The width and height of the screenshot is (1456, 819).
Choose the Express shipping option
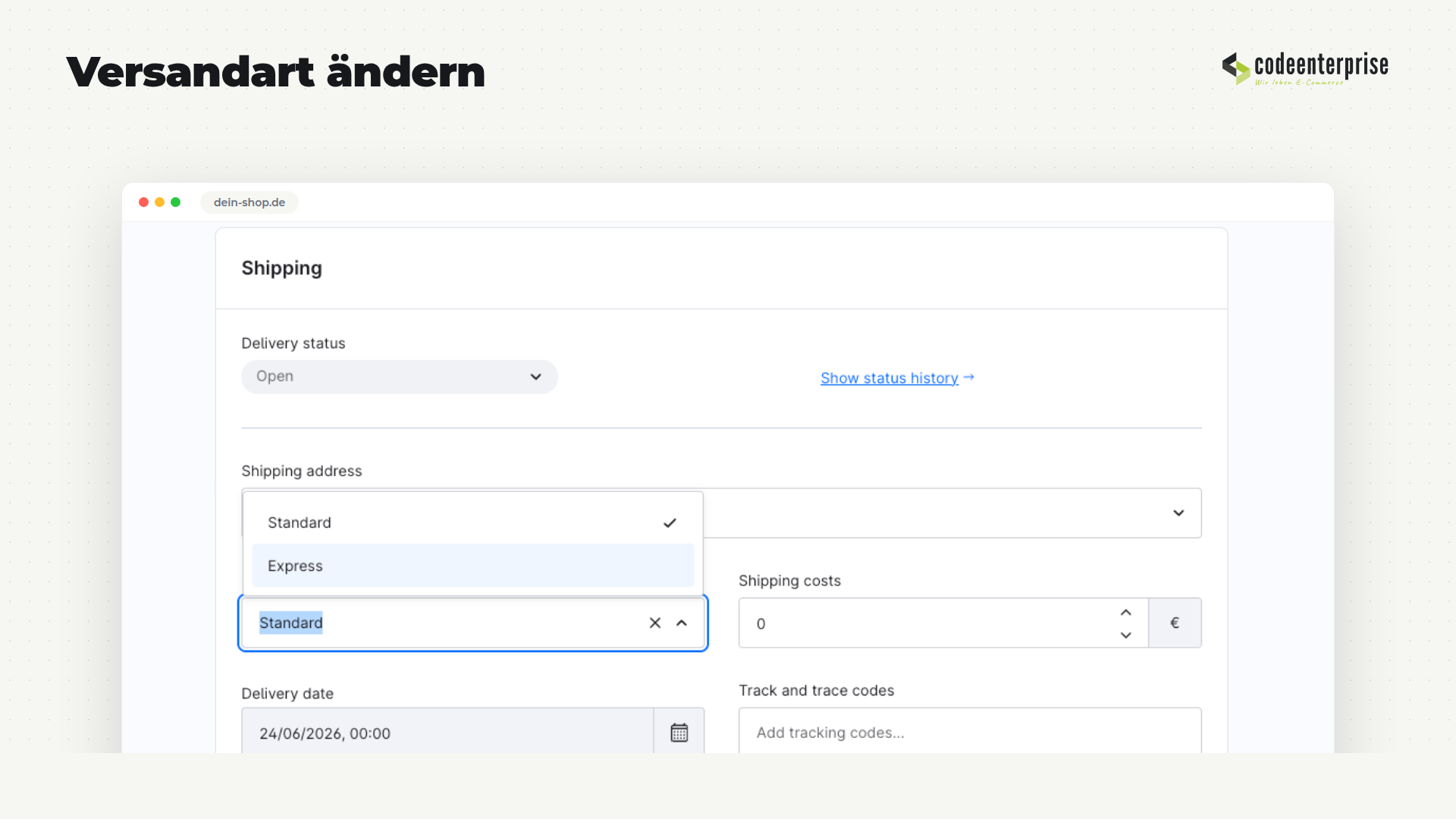click(472, 566)
